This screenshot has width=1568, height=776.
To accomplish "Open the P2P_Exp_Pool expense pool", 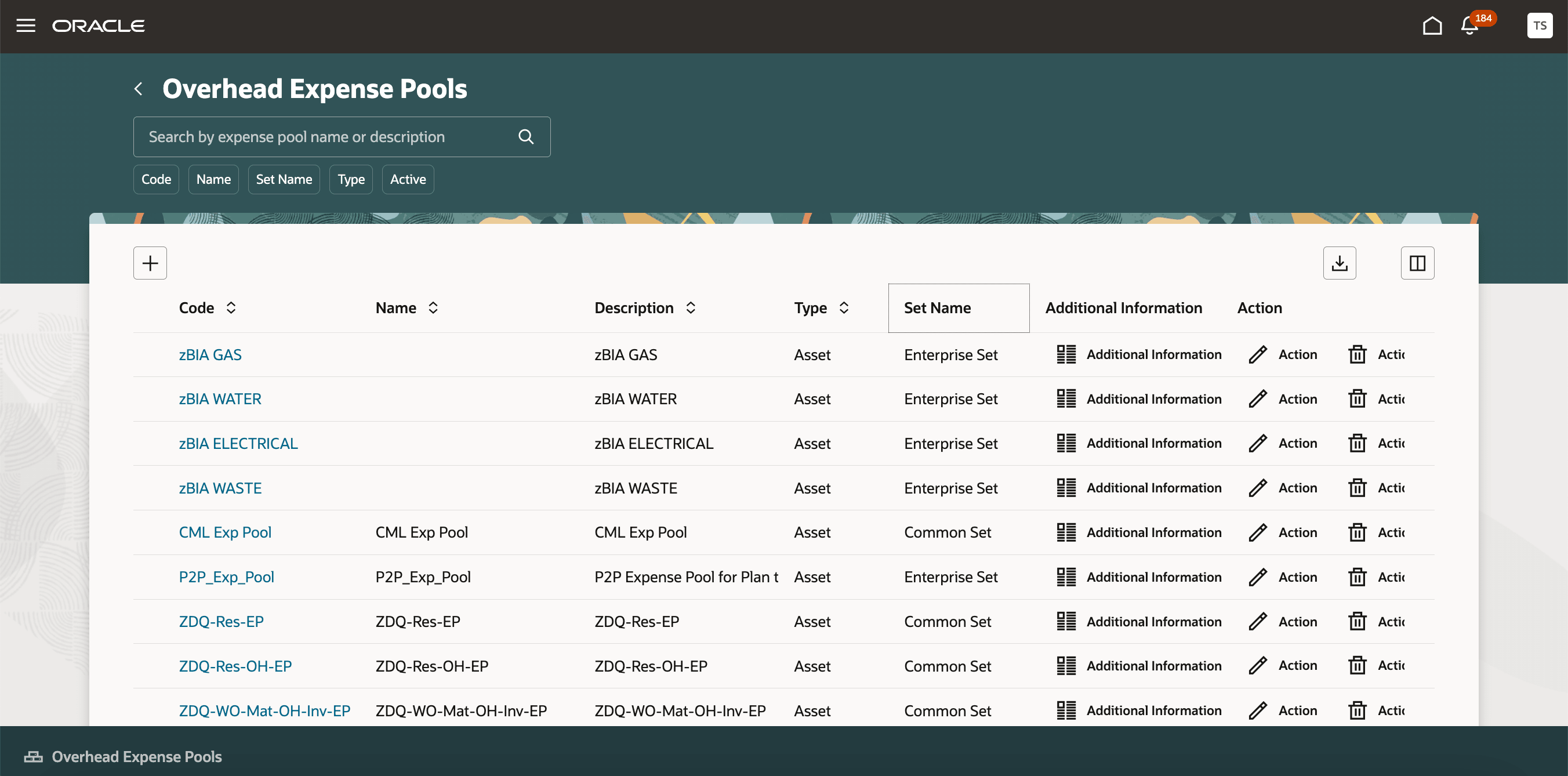I will coord(226,576).
